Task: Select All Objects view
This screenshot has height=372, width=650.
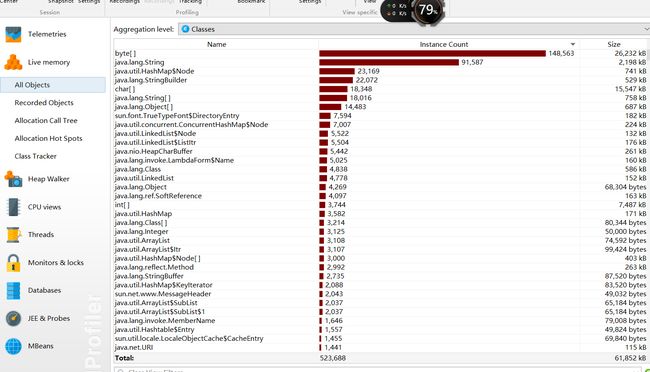Action: tap(53, 85)
